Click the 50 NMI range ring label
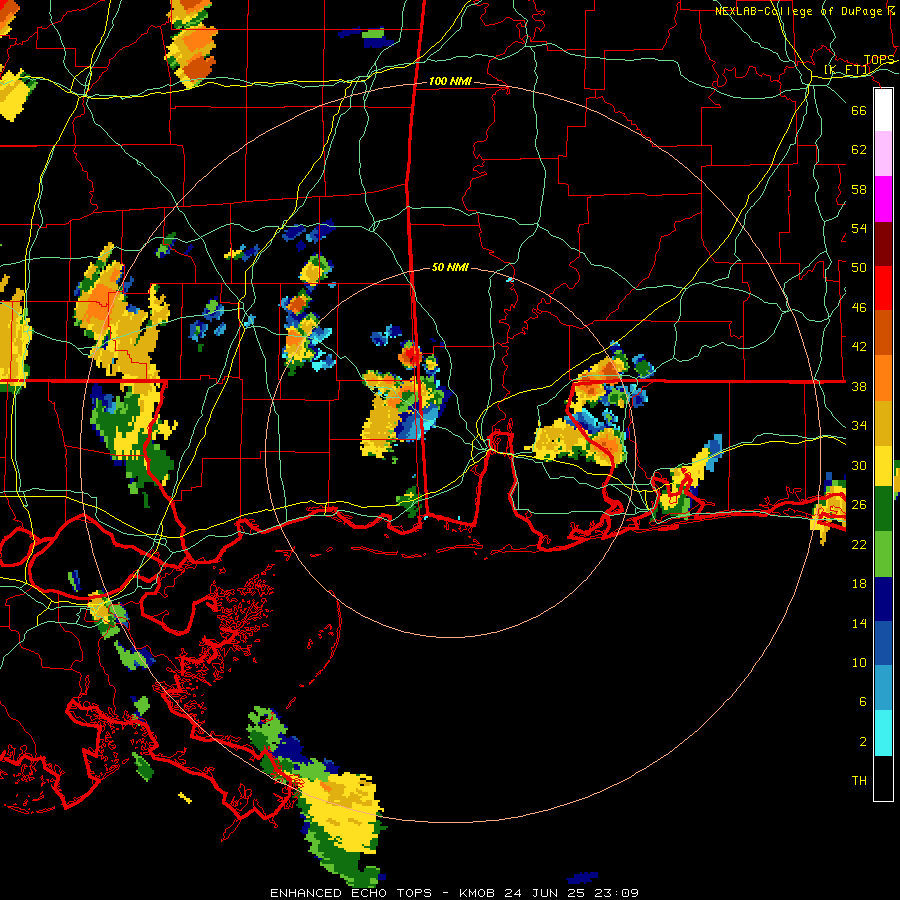The image size is (900, 900). point(450,267)
